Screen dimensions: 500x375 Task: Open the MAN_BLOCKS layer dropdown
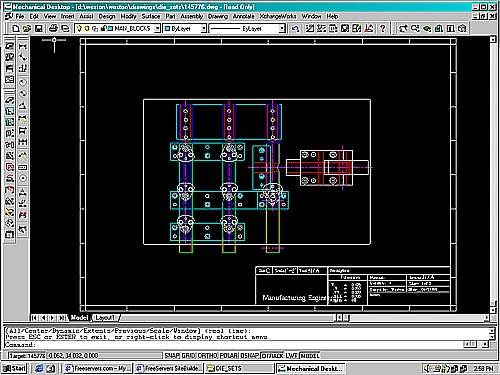(x=157, y=29)
